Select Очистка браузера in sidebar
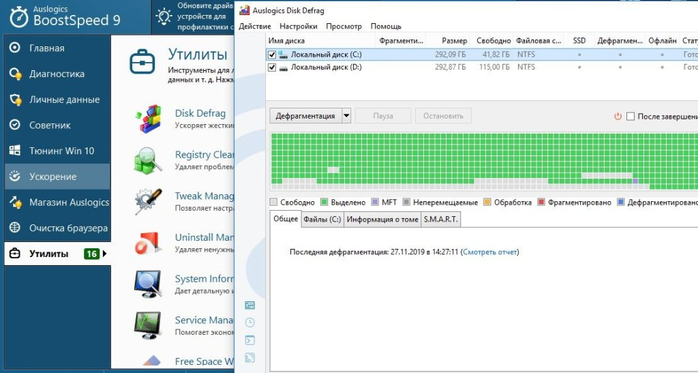 tap(57, 228)
